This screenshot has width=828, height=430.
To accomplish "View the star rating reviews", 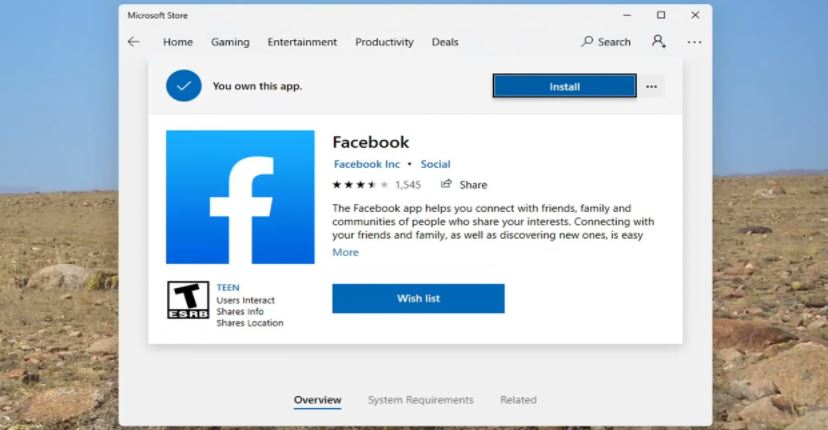I will (360, 184).
